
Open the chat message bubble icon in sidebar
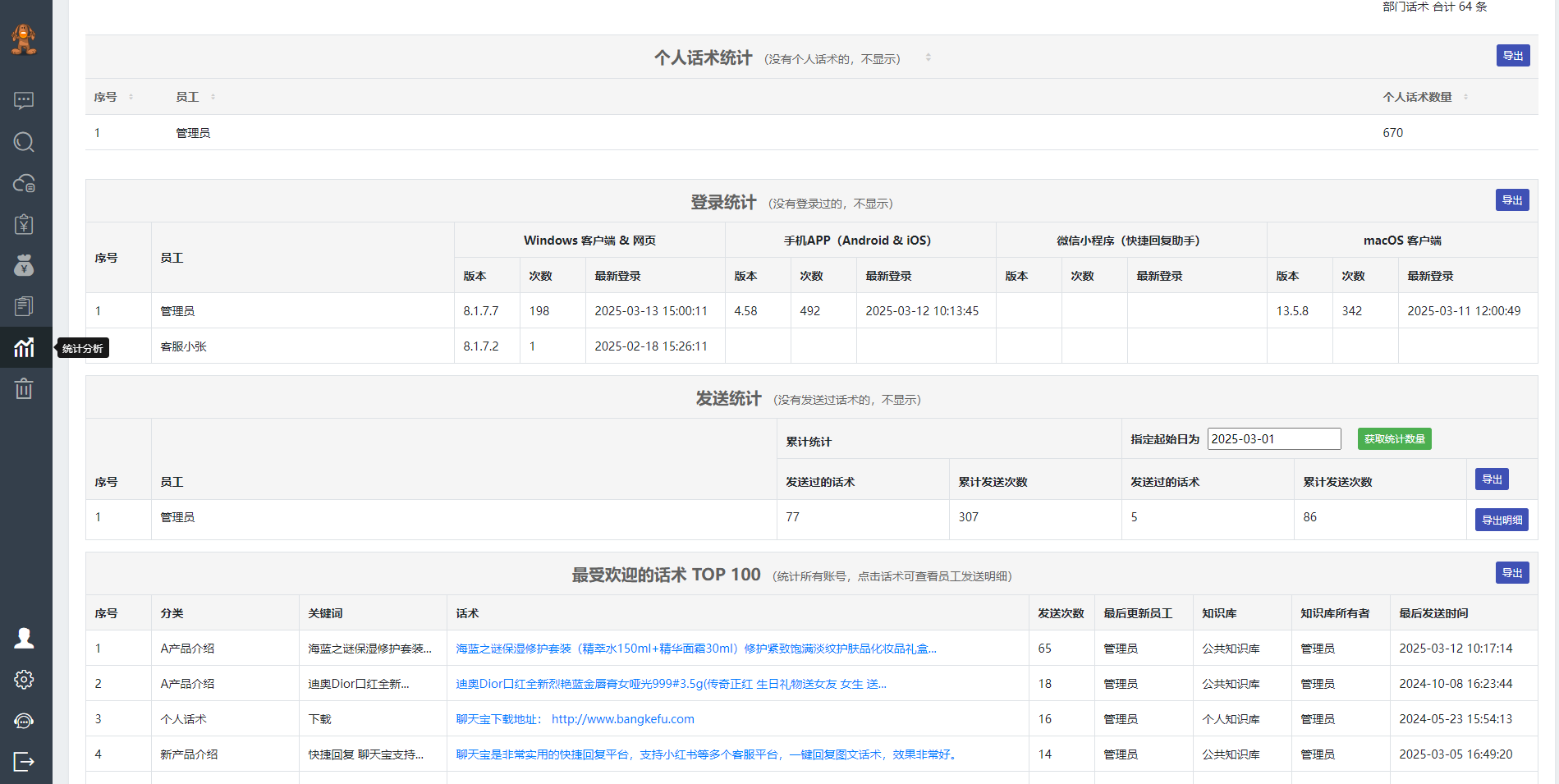[x=24, y=101]
